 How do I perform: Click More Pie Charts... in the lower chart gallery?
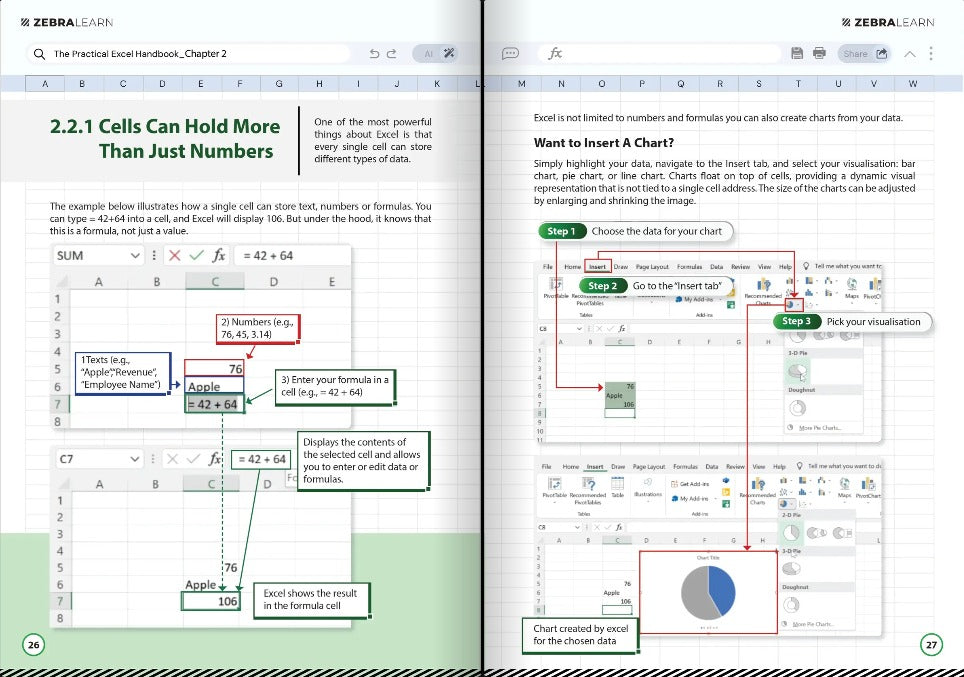(813, 624)
